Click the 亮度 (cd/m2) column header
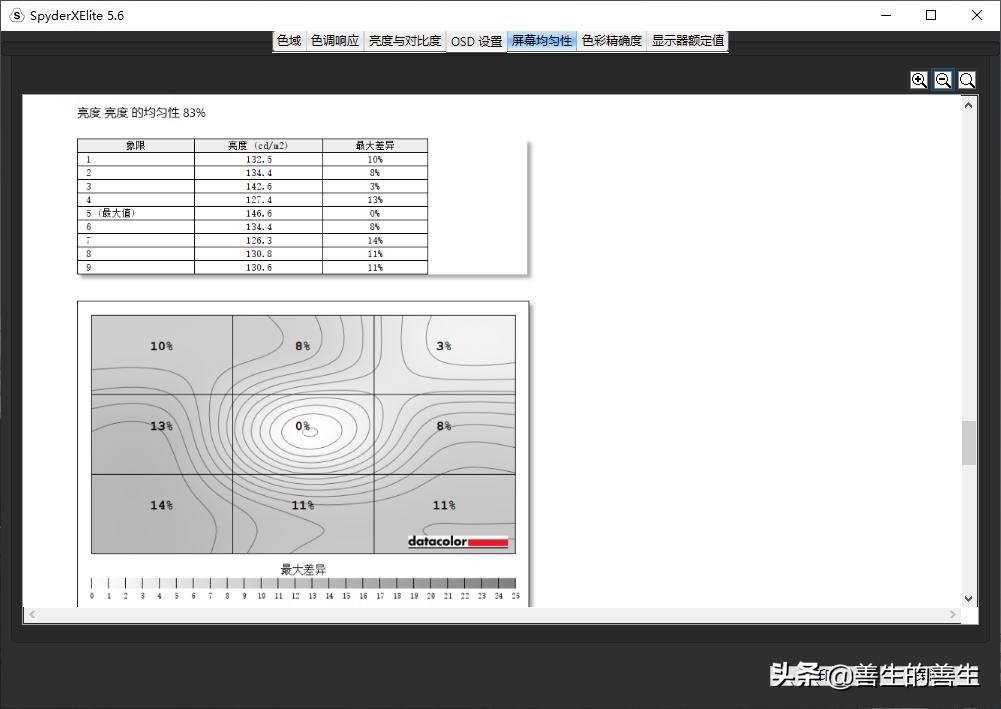The width and height of the screenshot is (1001, 709). click(259, 146)
